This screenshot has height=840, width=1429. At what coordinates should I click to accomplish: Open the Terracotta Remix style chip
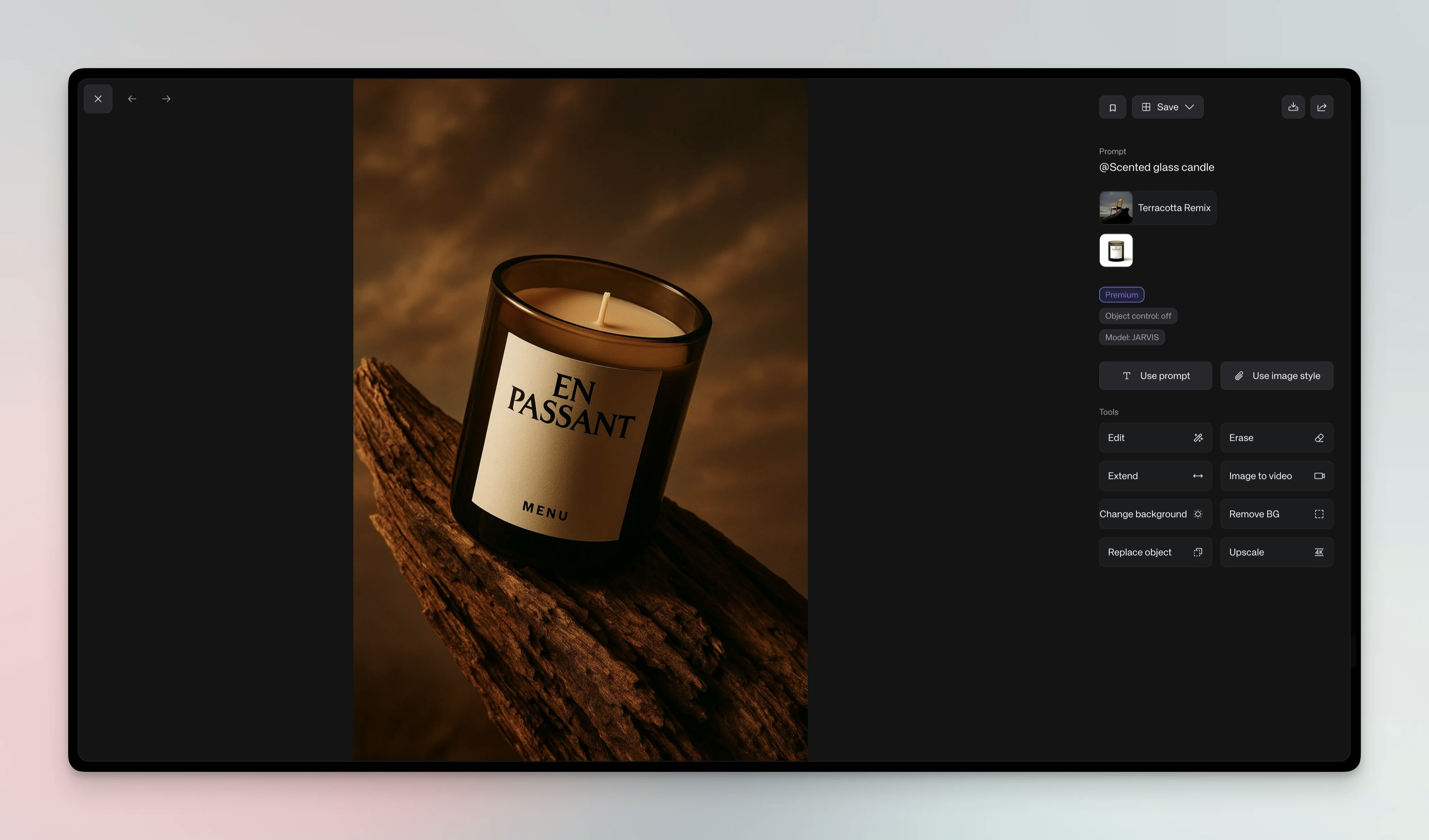(x=1157, y=208)
